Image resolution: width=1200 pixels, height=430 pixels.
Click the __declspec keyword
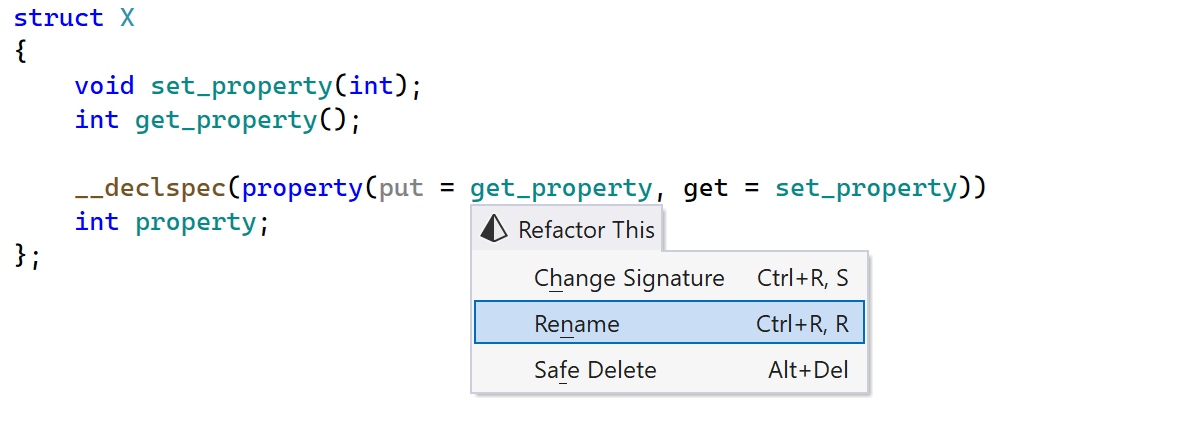pos(150,188)
